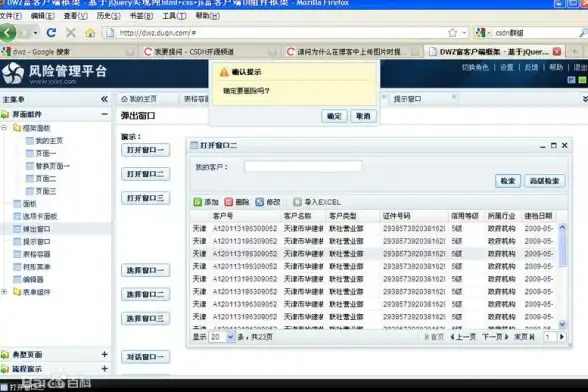The width and height of the screenshot is (588, 392).
Task: Select the green theme swatch
Action: (x=582, y=80)
